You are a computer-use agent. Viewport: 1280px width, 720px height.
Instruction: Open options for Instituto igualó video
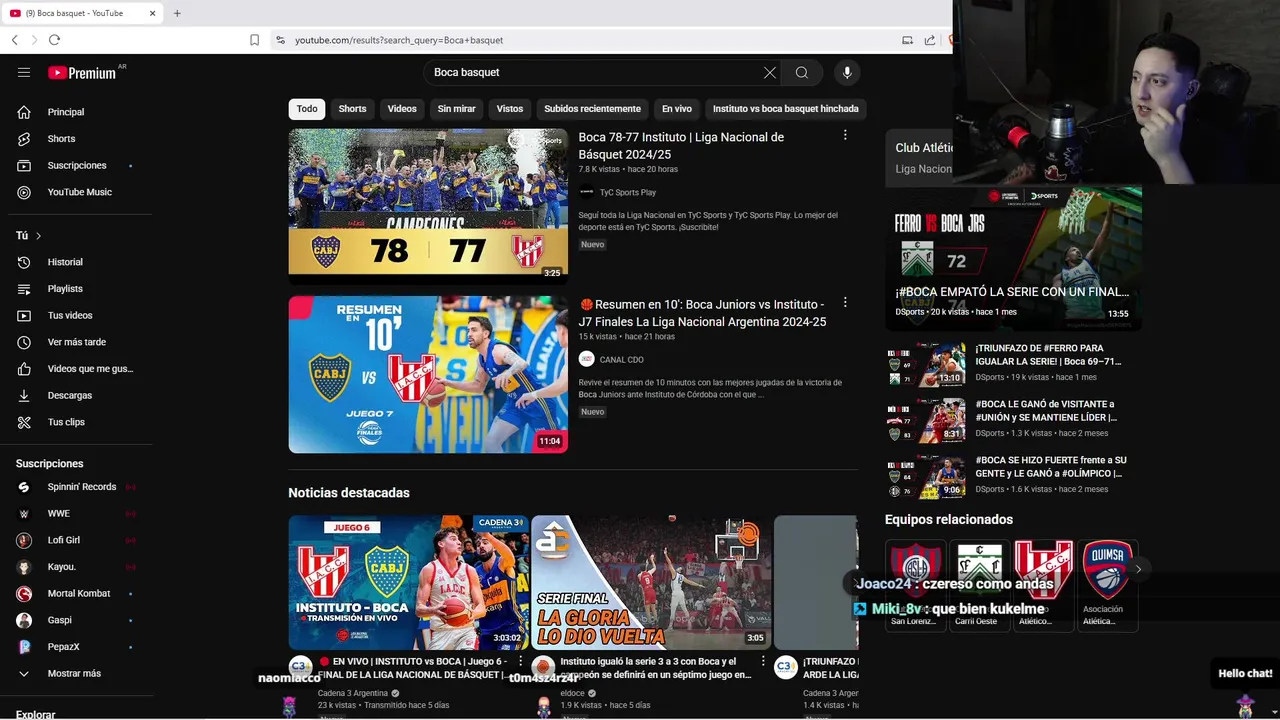763,661
